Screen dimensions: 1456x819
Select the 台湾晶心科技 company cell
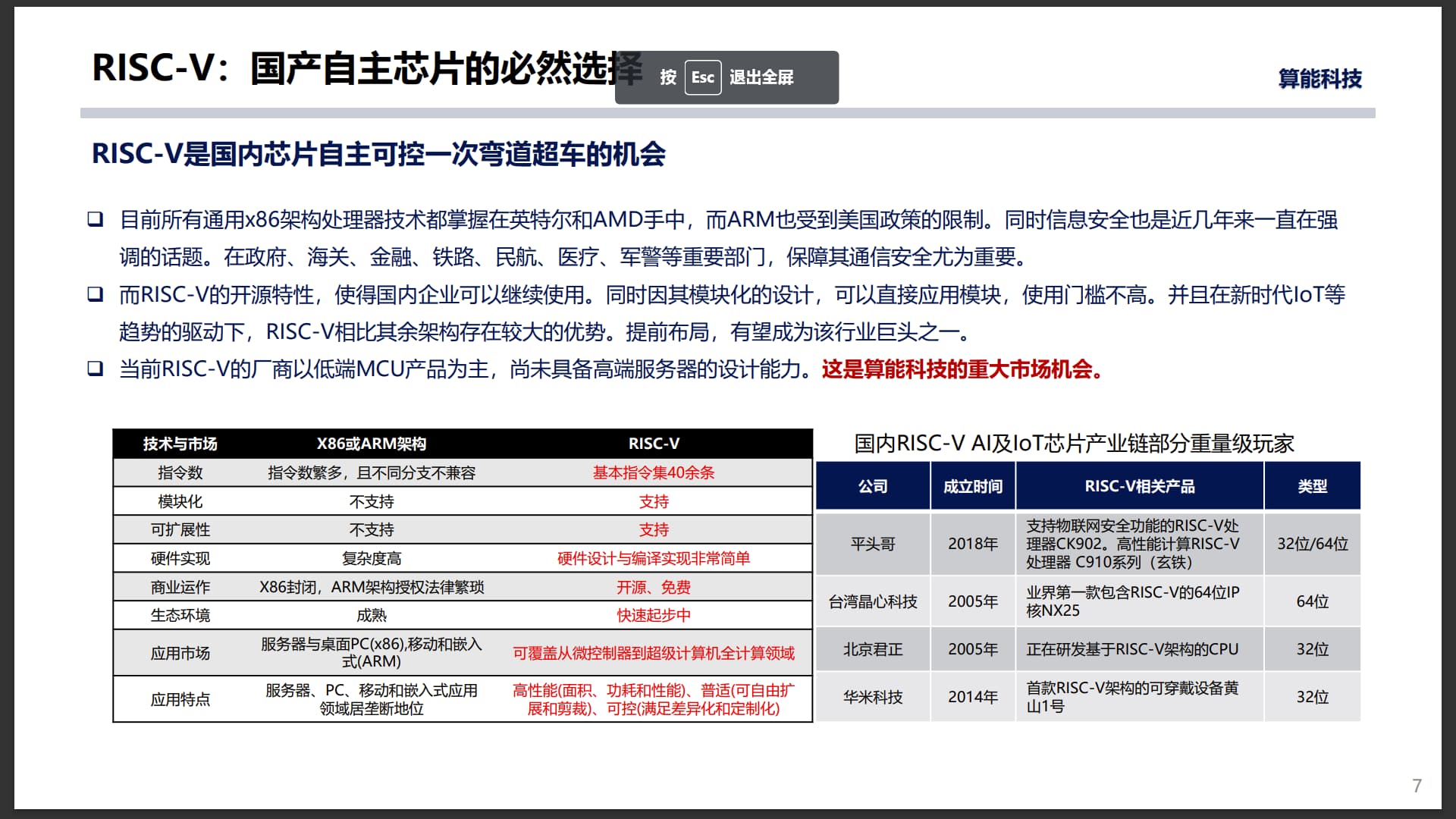tap(873, 601)
